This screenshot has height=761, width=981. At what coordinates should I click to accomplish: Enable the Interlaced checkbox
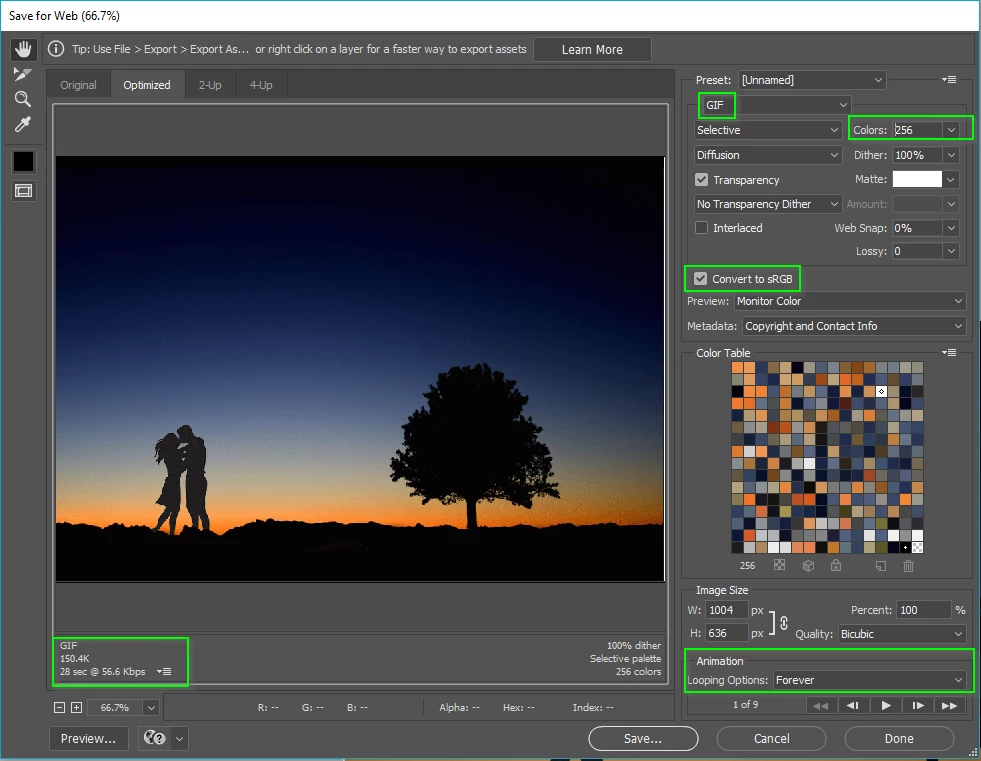(702, 228)
